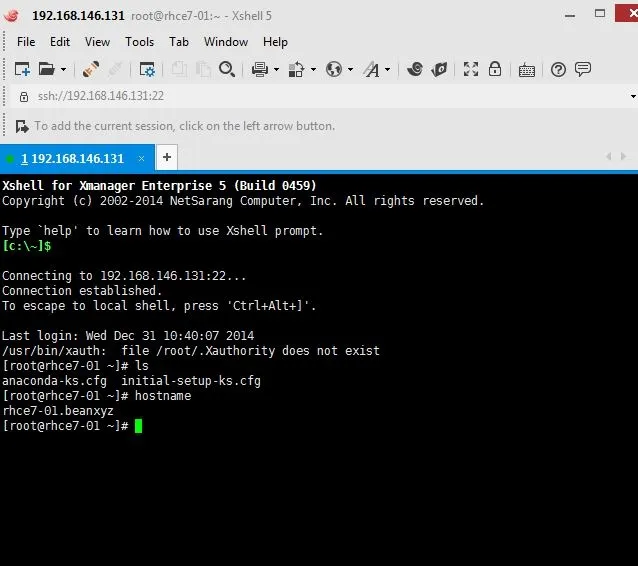
Task: Click the Connect plug icon
Action: point(91,69)
